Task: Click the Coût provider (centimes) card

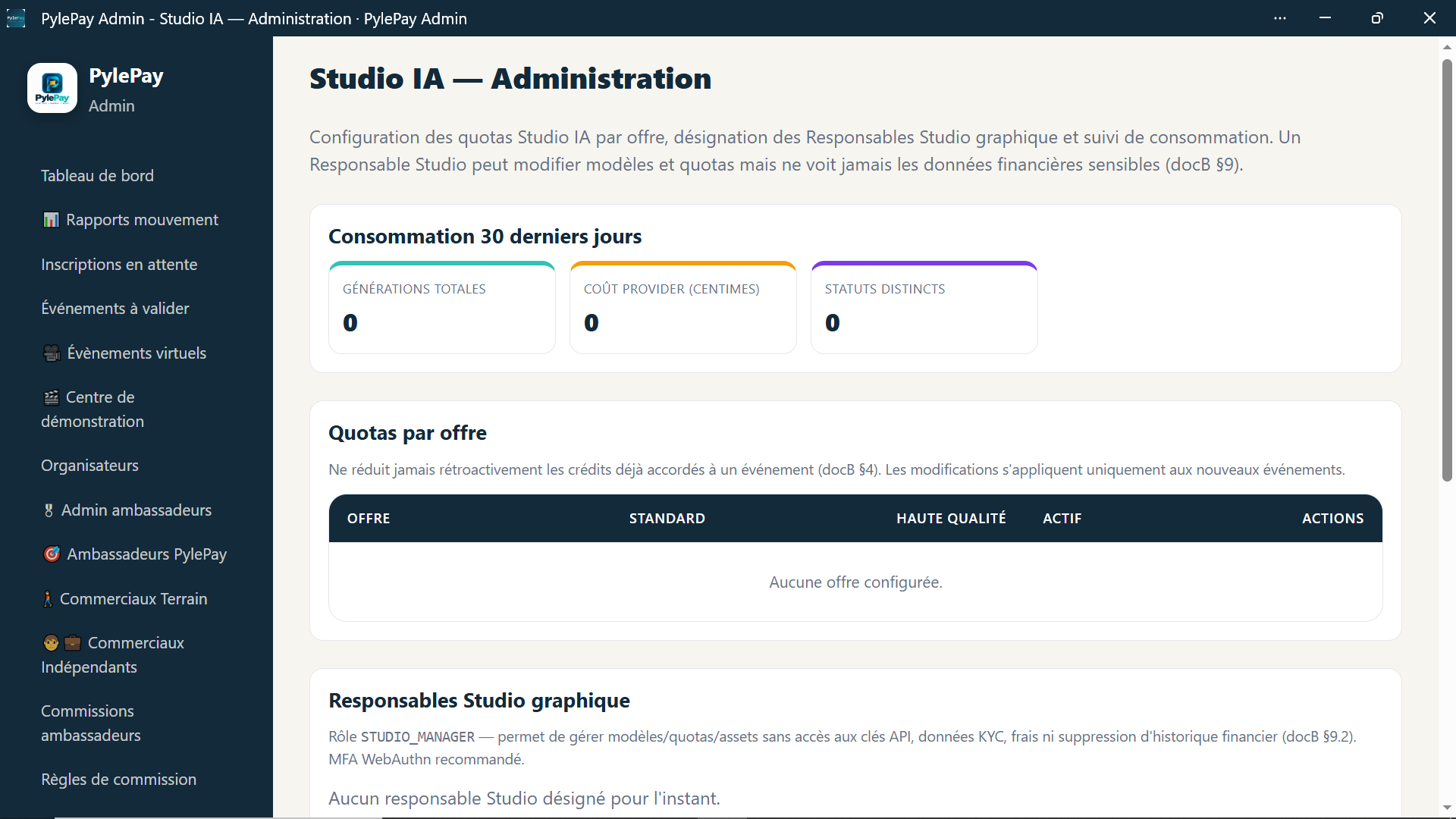Action: (x=683, y=308)
